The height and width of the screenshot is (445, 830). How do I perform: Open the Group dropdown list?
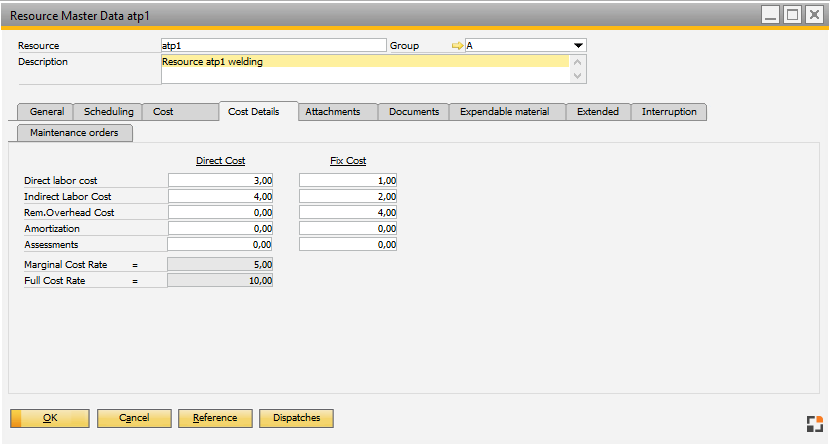tap(578, 46)
